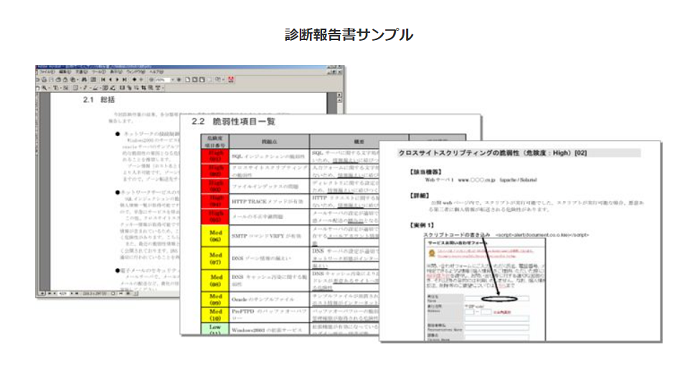Go to first page with toolbar arrow
The height and width of the screenshot is (372, 700).
click(x=103, y=79)
